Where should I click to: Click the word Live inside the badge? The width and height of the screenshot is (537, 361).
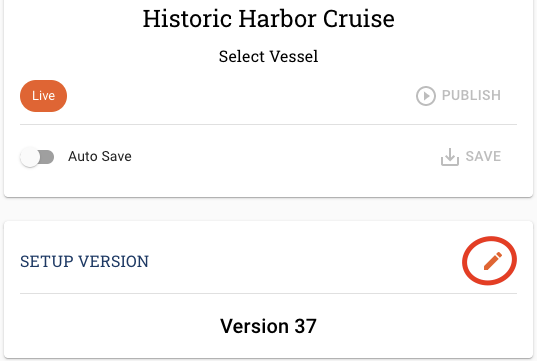click(43, 96)
